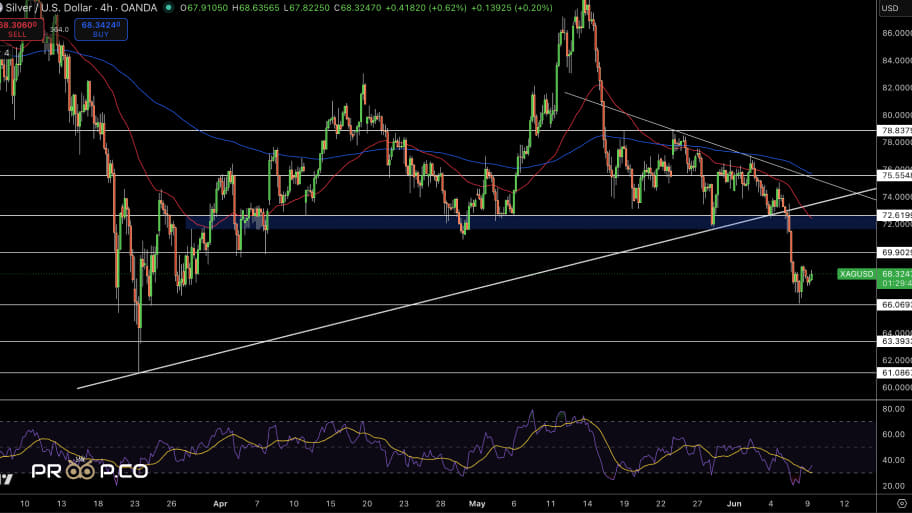The height and width of the screenshot is (513, 912).
Task: Open chart settings gear icon
Action: coord(902,504)
